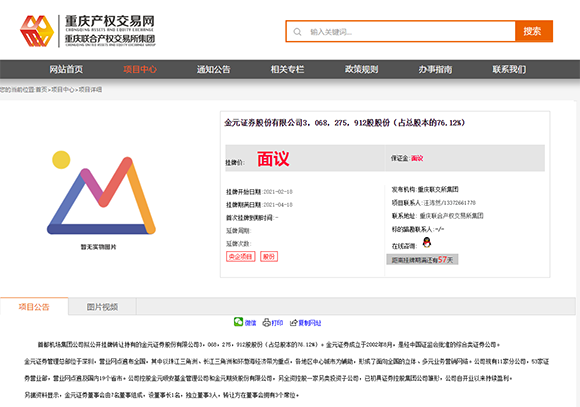The image size is (580, 407).
Task: Open 项目中心 in the navigation bar
Action: 140,69
